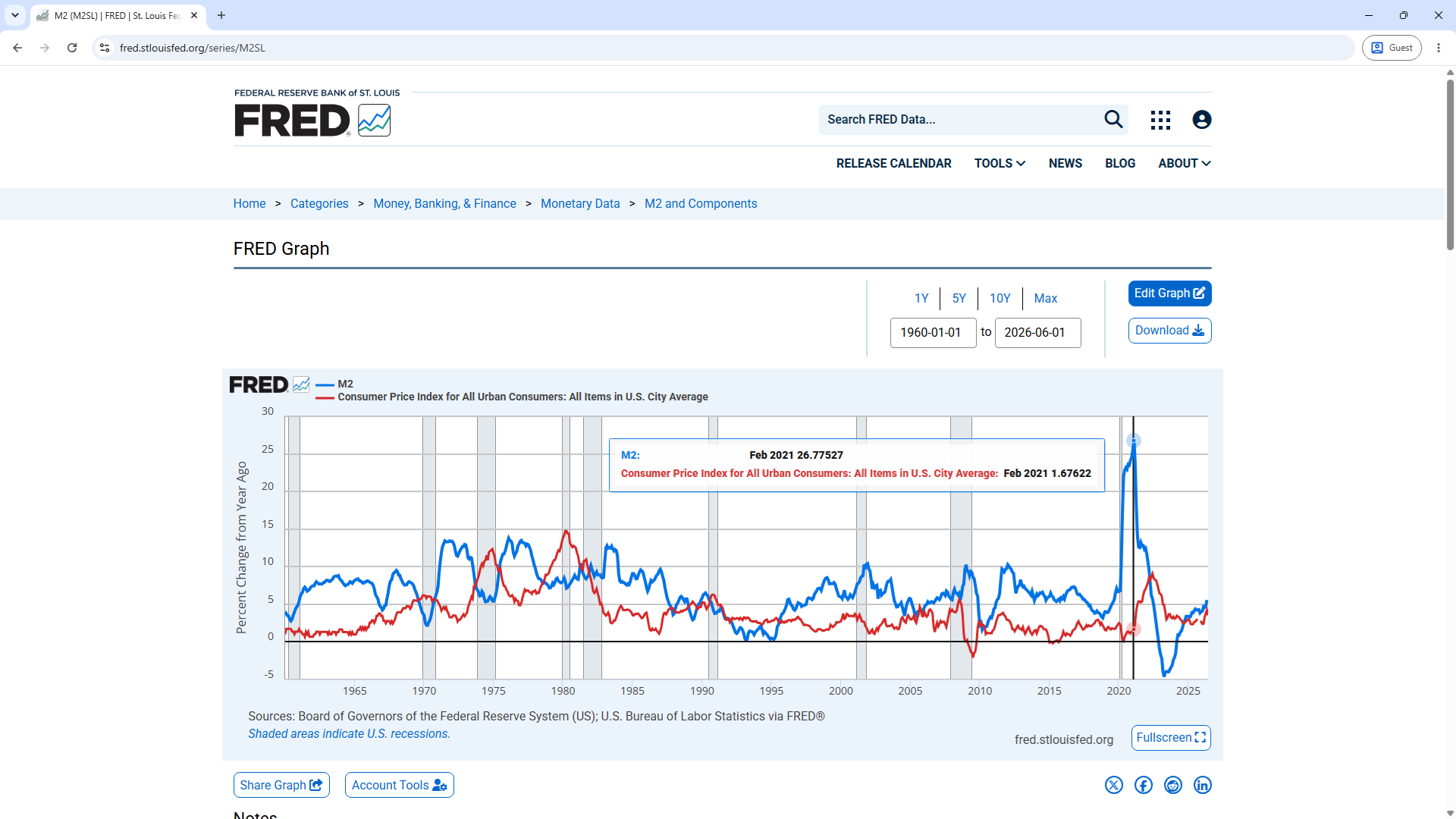Expand the TOOLS menu
Image resolution: width=1456 pixels, height=819 pixels.
(x=999, y=163)
